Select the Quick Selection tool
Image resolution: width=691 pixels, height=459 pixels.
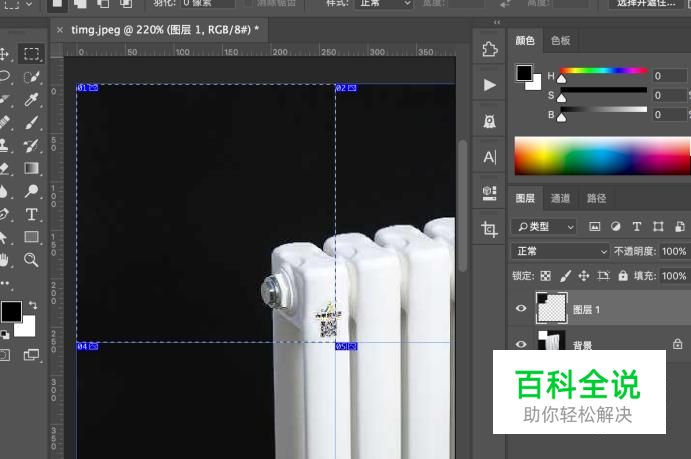click(x=31, y=77)
